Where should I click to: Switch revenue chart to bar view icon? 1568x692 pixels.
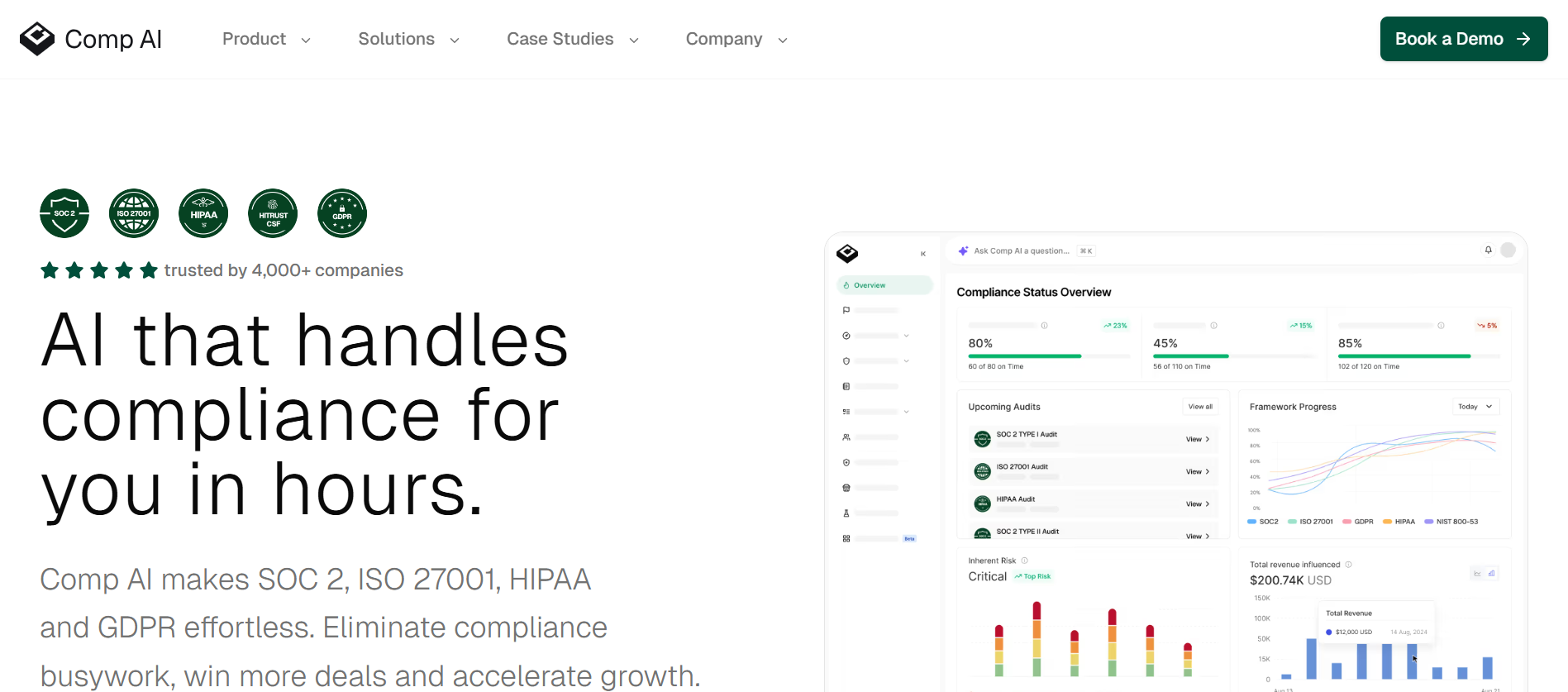[1492, 573]
